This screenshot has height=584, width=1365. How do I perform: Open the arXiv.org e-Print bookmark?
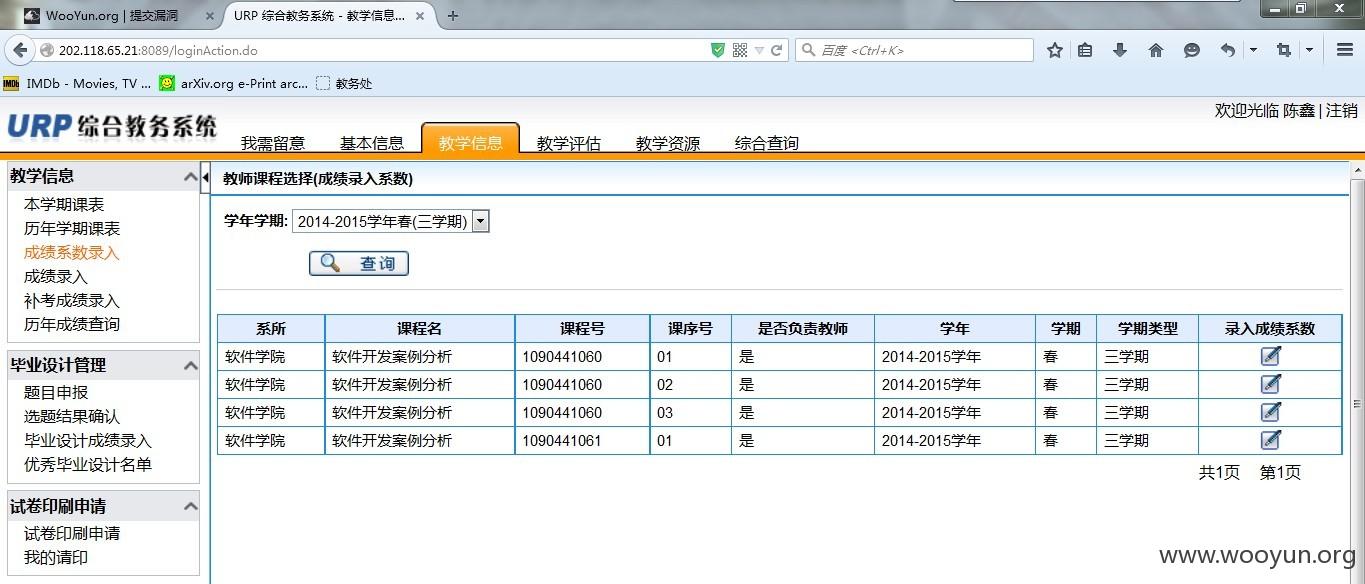click(x=234, y=84)
